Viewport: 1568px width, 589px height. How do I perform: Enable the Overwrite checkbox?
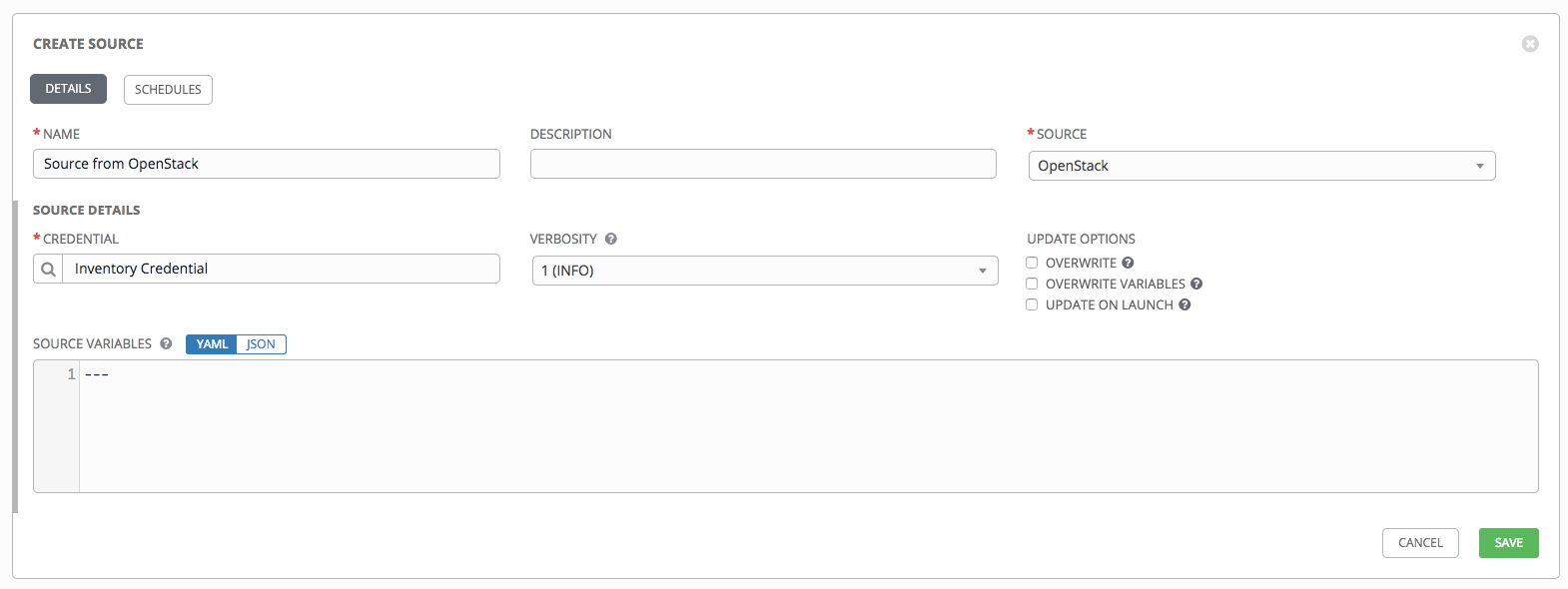1032,263
